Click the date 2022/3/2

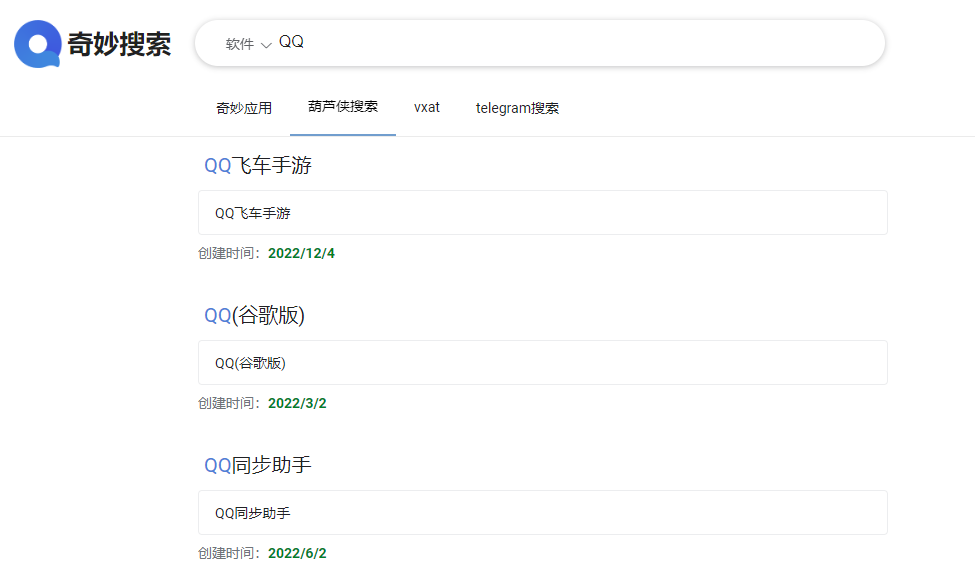(297, 403)
